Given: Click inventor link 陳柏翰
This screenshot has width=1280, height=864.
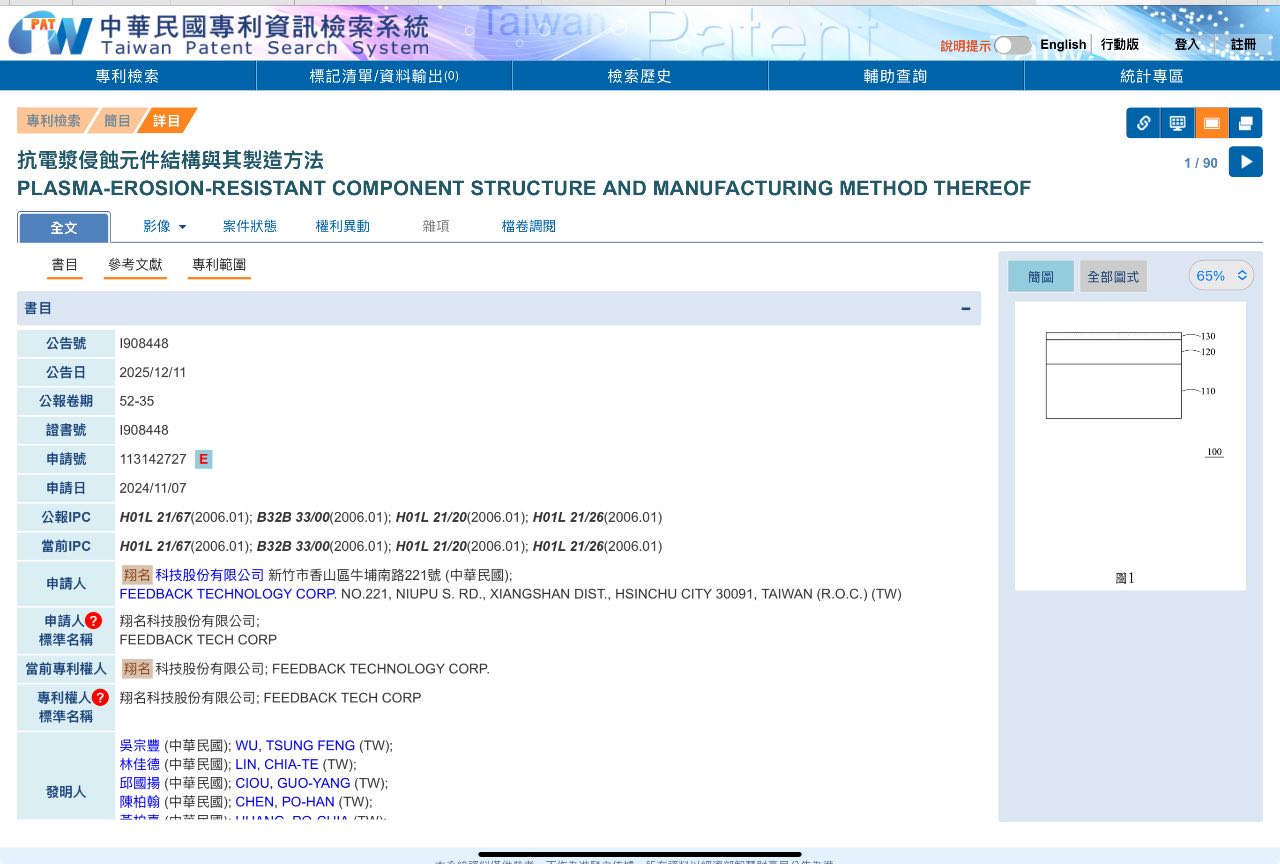Looking at the screenshot, I should [x=140, y=802].
